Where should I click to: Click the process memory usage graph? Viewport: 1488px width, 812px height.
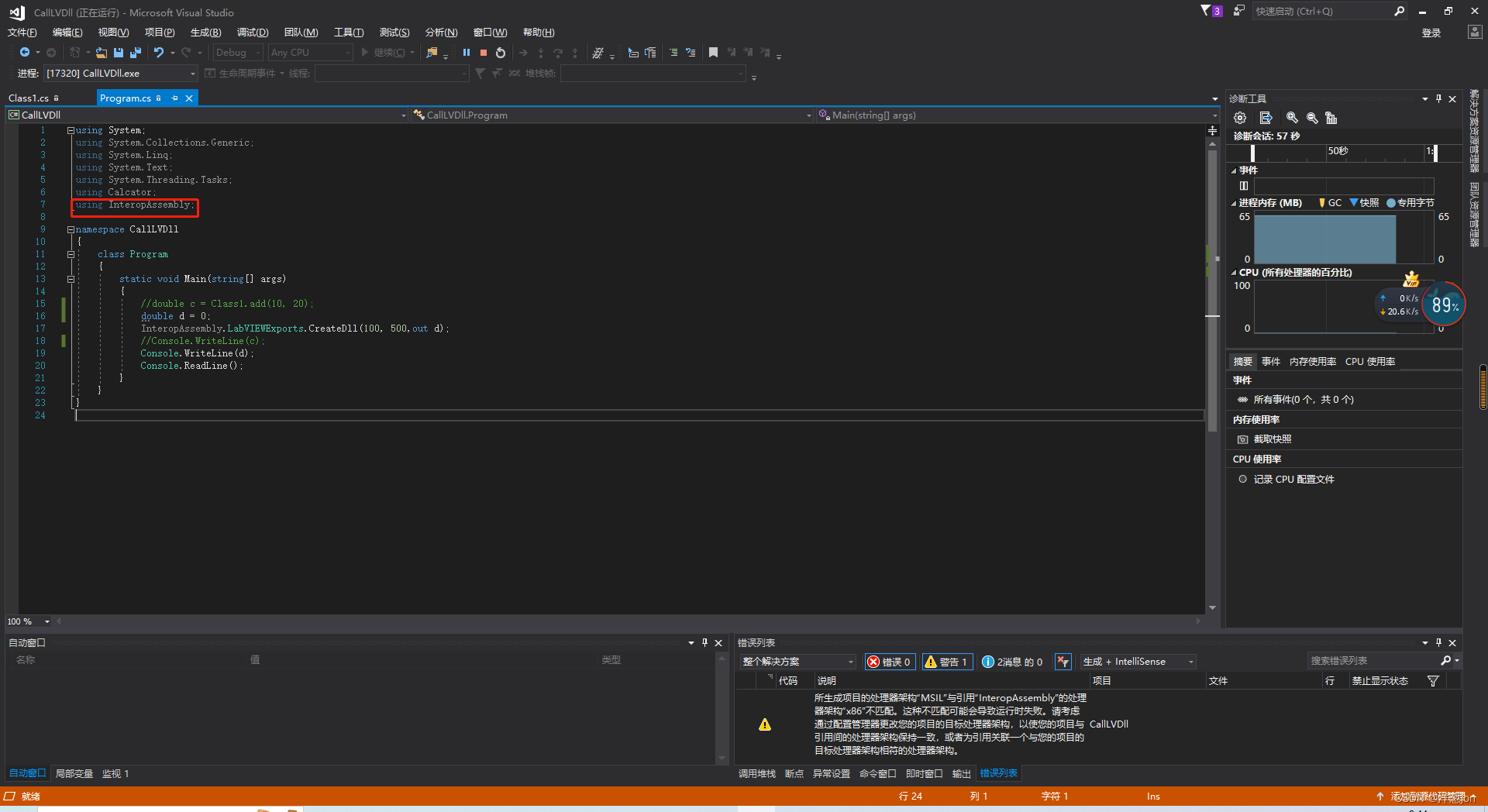(1344, 239)
